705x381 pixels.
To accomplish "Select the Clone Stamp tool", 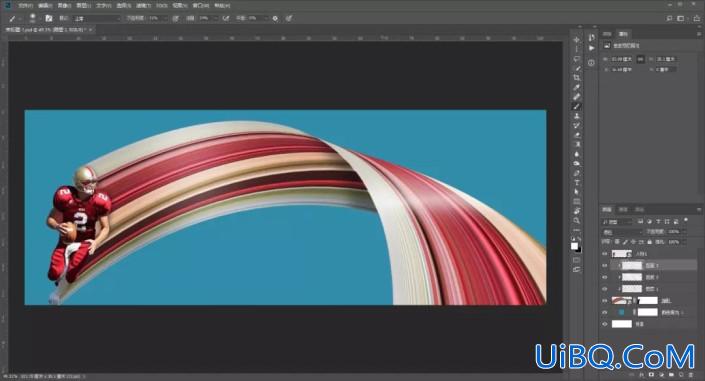I will tap(576, 116).
